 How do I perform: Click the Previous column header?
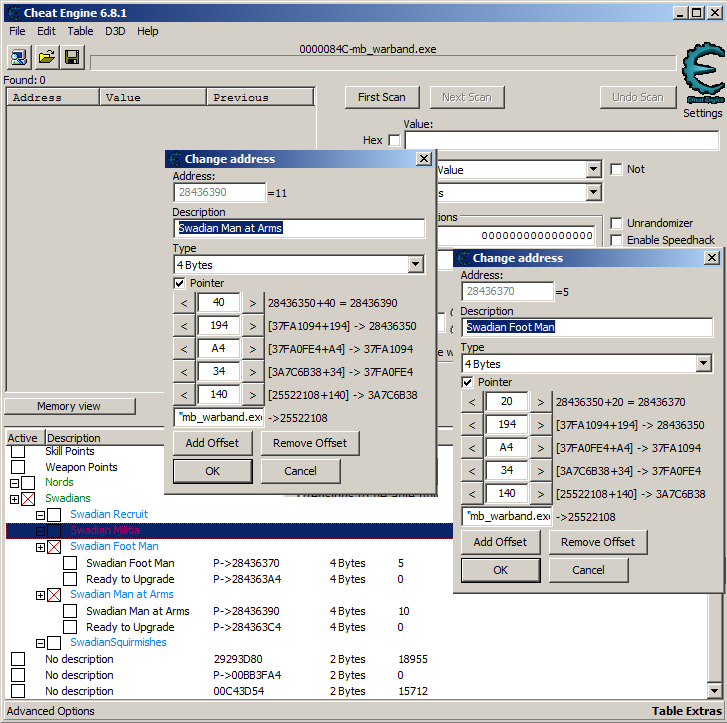click(260, 97)
